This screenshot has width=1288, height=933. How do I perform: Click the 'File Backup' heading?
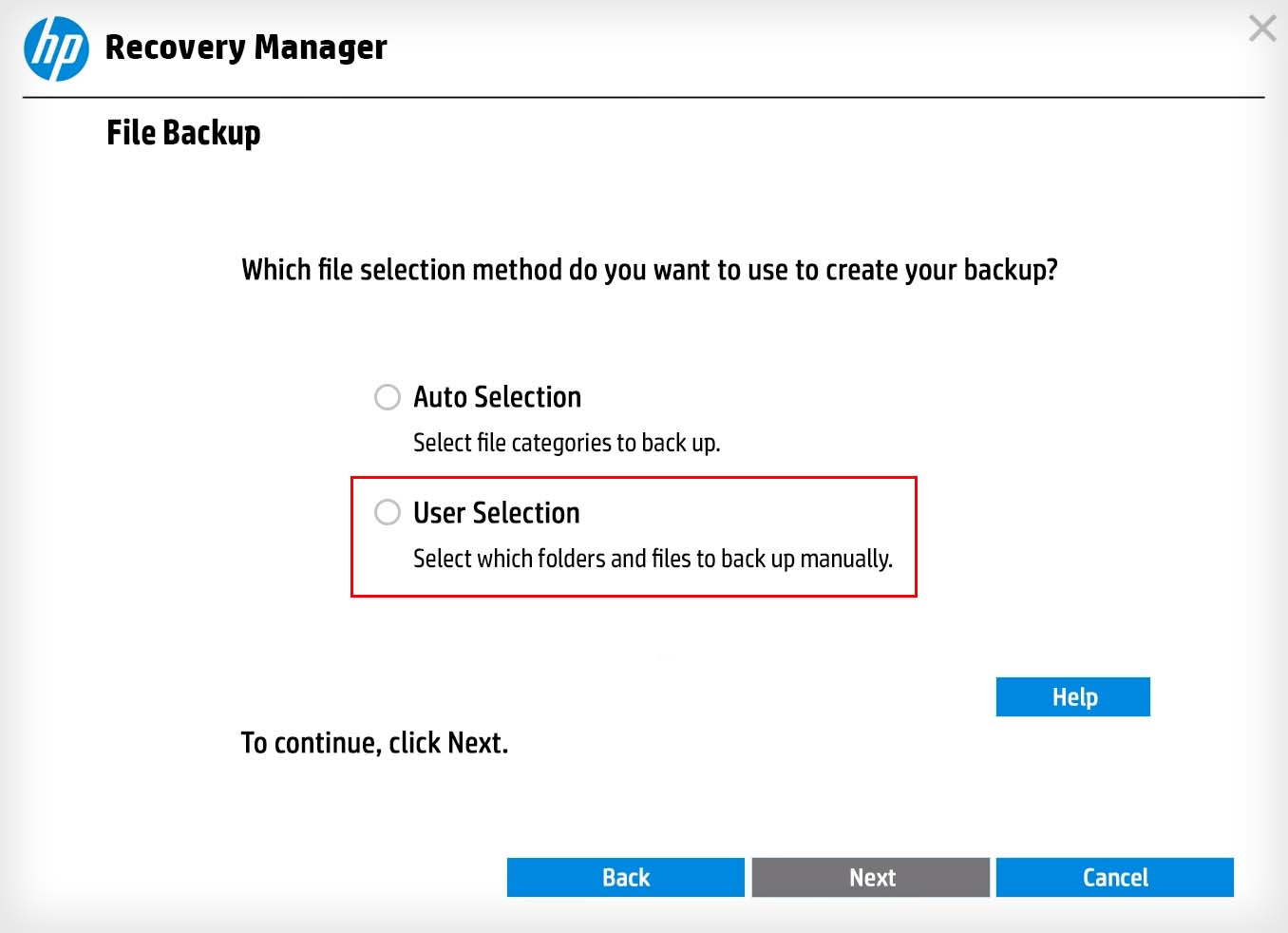point(183,133)
